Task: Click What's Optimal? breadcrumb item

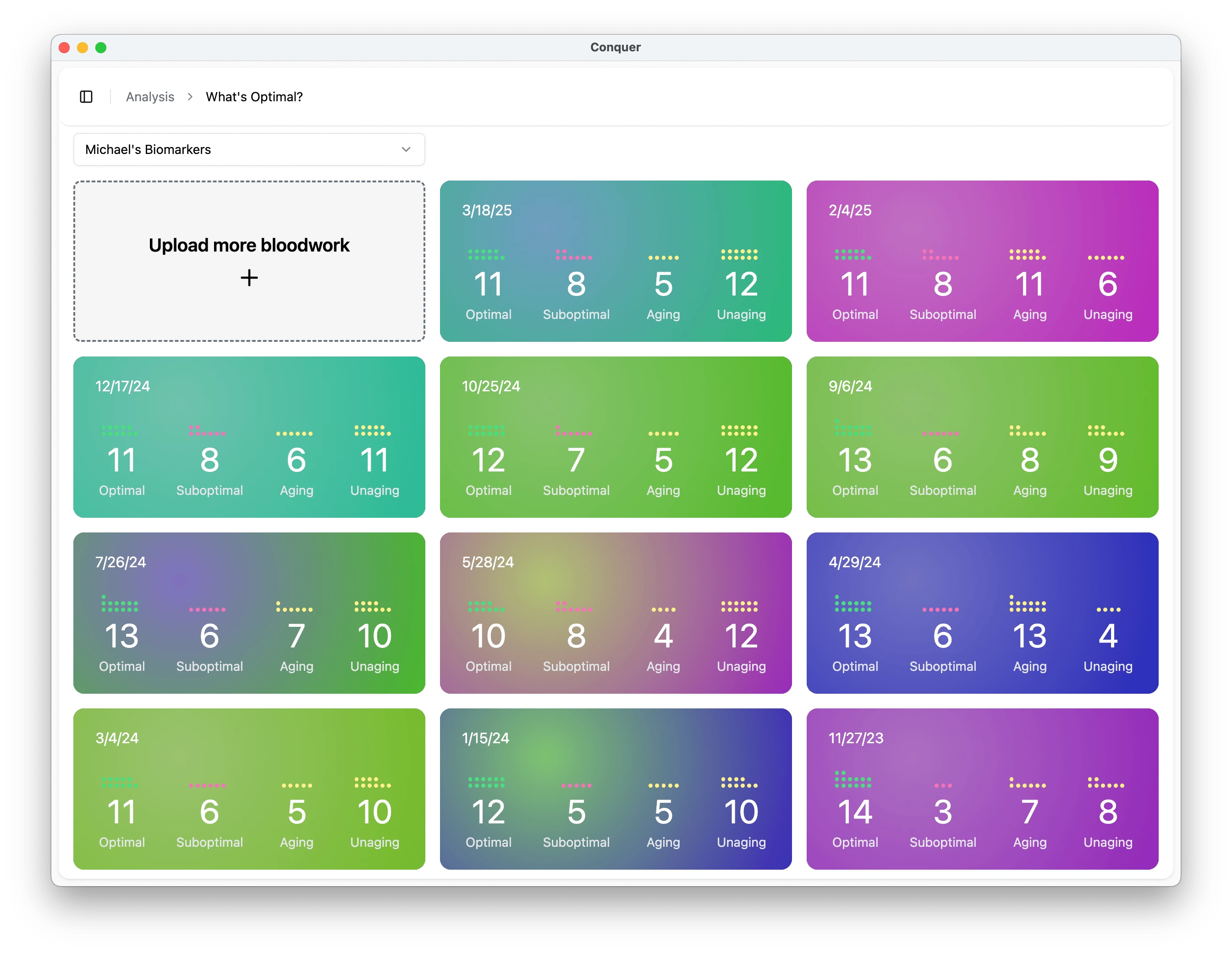Action: (254, 97)
